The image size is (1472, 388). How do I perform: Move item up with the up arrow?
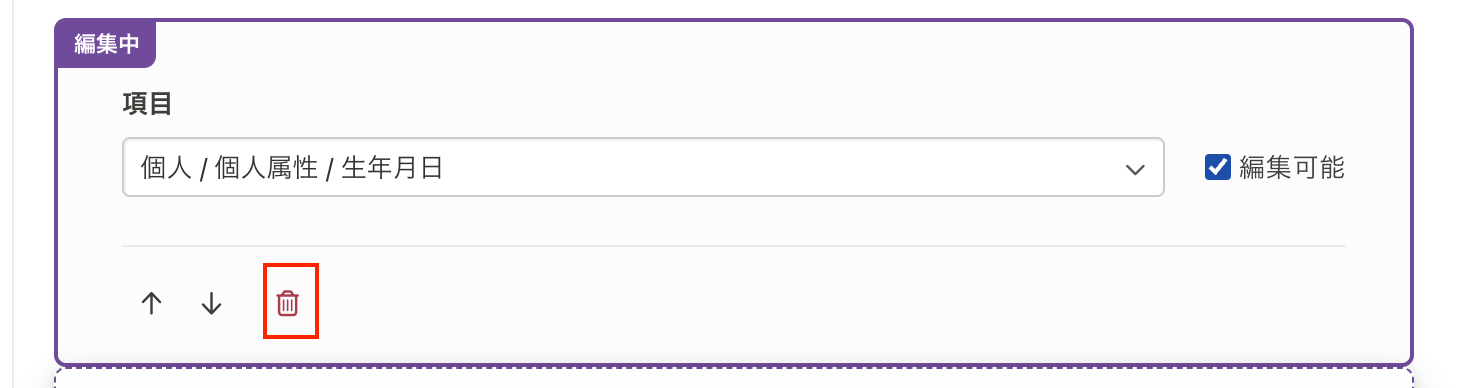coord(151,303)
